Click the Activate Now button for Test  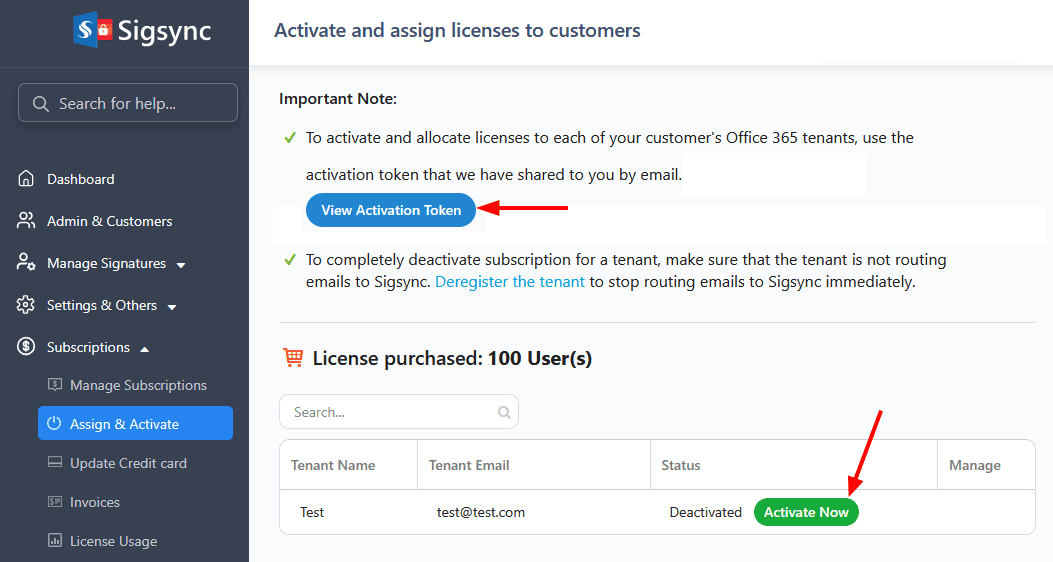click(806, 512)
